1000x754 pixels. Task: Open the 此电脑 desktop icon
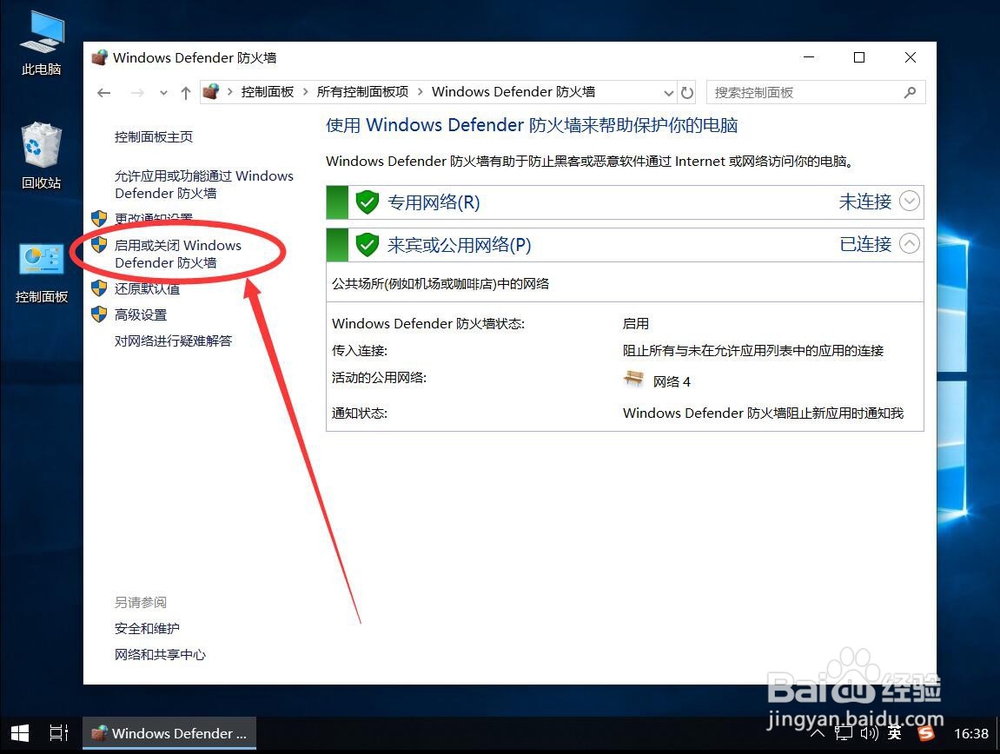pyautogui.click(x=41, y=43)
